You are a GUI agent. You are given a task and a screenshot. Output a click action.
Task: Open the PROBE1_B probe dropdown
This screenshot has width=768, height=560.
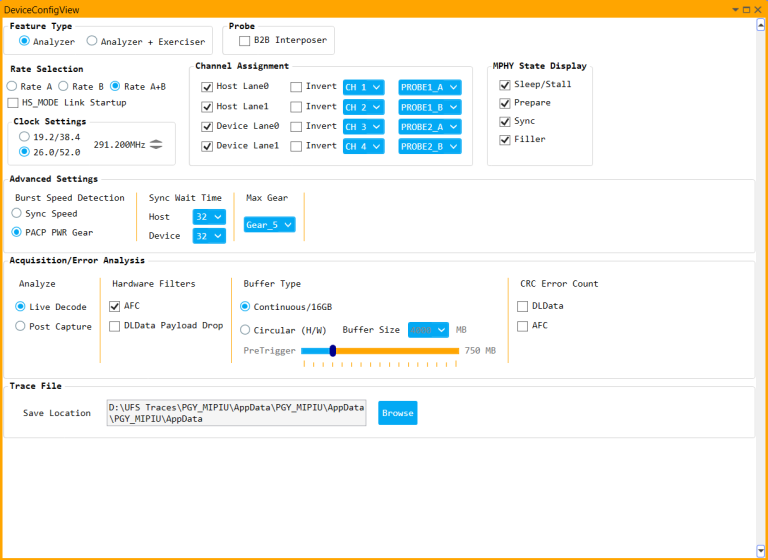pyautogui.click(x=430, y=107)
